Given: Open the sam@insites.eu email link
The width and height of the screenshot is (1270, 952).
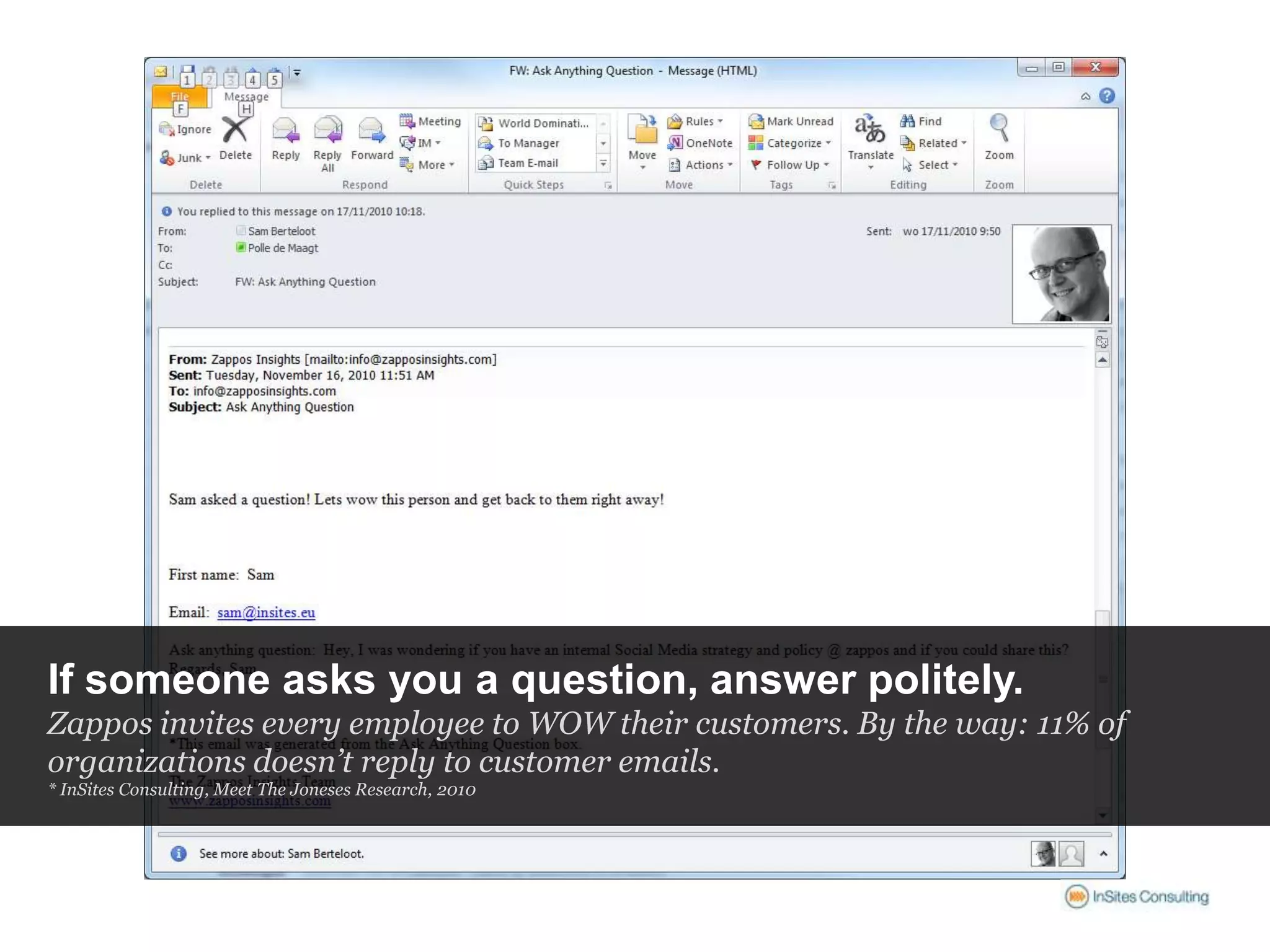Looking at the screenshot, I should [x=266, y=612].
